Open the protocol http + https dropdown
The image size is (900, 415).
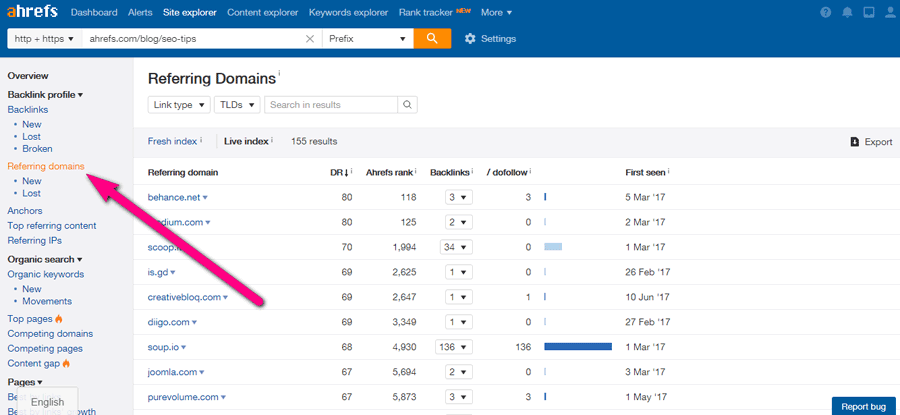(44, 38)
